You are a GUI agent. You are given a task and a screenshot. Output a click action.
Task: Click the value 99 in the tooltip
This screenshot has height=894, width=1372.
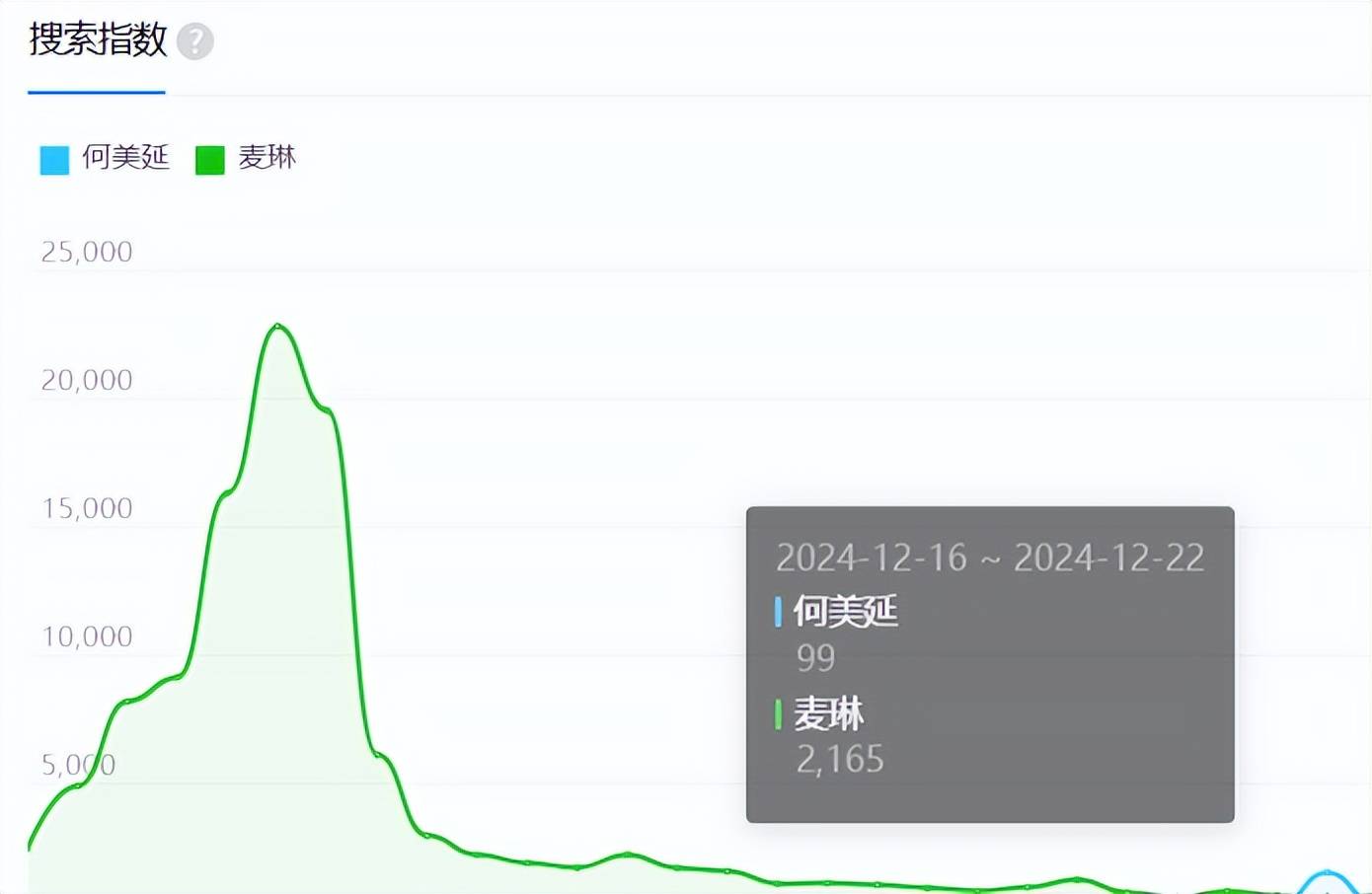815,658
